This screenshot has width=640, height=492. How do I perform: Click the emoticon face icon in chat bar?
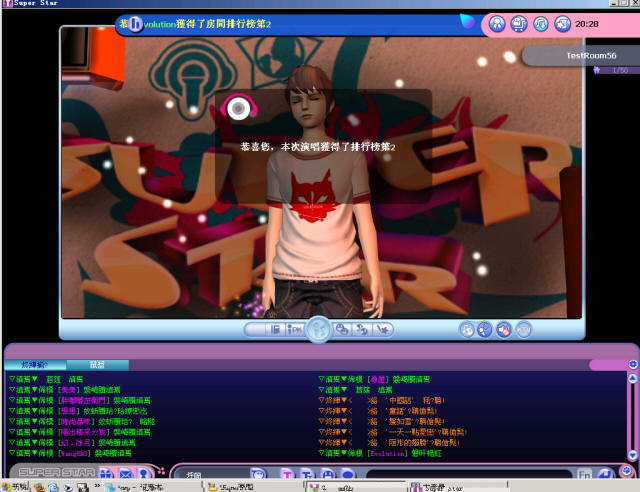pyautogui.click(x=258, y=474)
